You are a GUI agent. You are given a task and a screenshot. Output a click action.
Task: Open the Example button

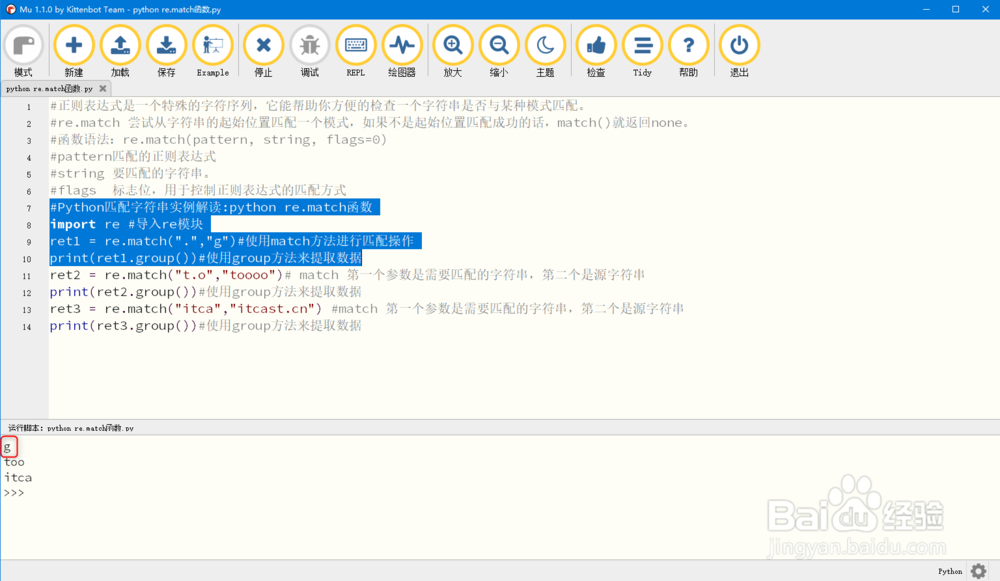212,51
